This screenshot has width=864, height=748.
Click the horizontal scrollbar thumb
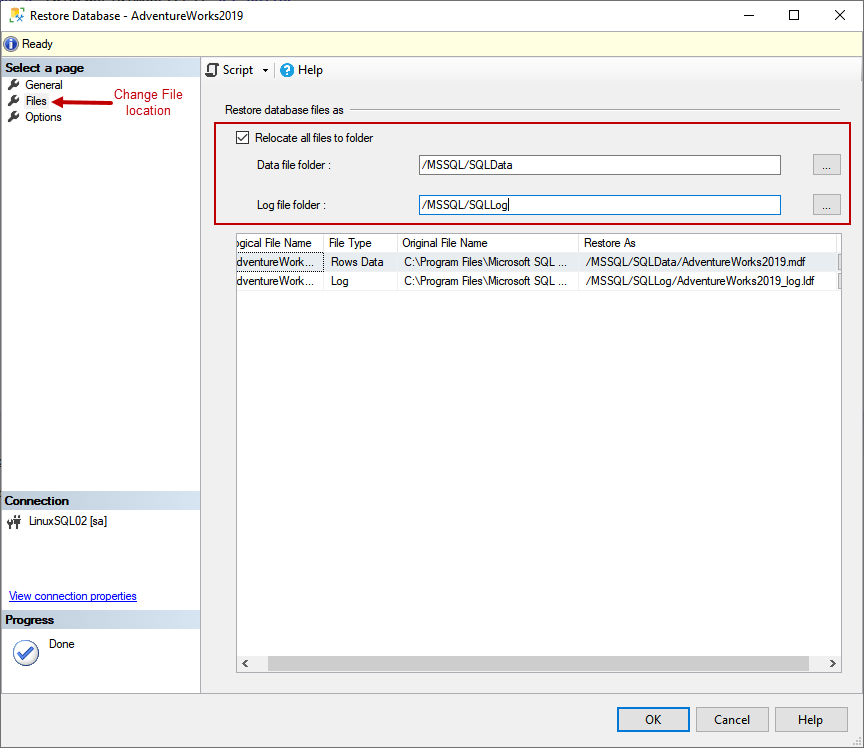pos(538,663)
